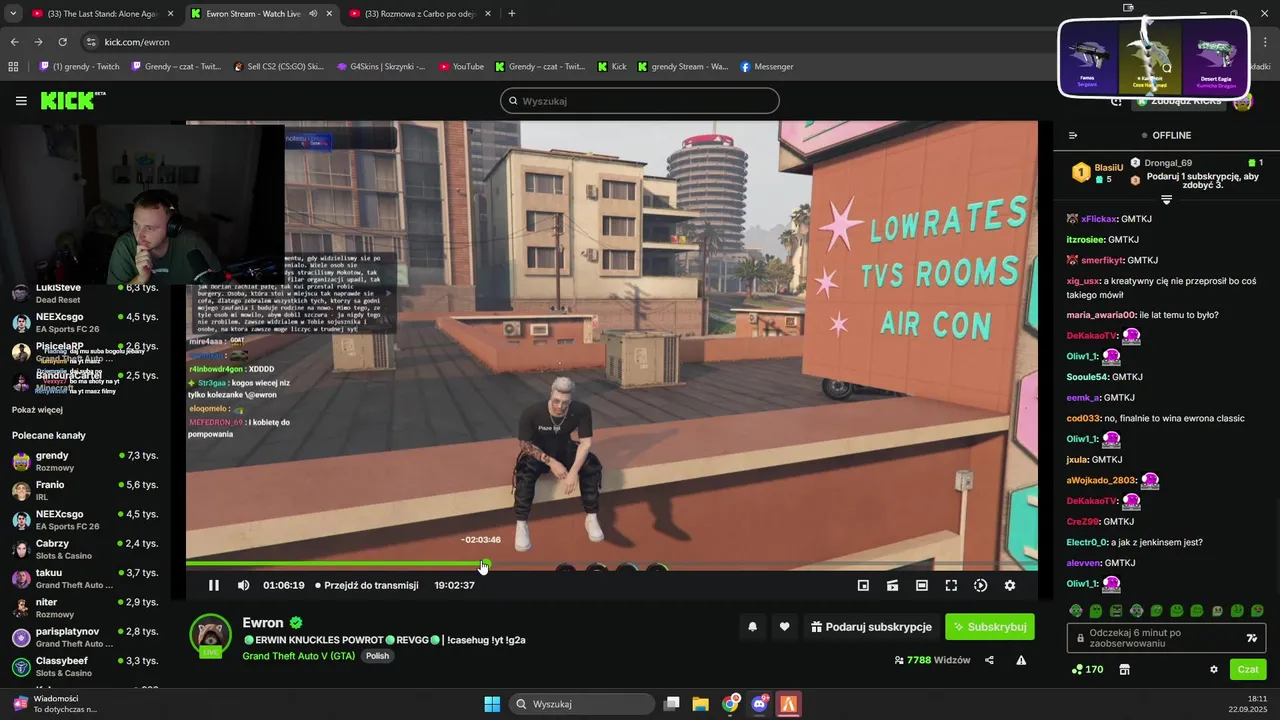Click Pokaż więcej in the sidebar
The width and height of the screenshot is (1280, 720).
(37, 410)
